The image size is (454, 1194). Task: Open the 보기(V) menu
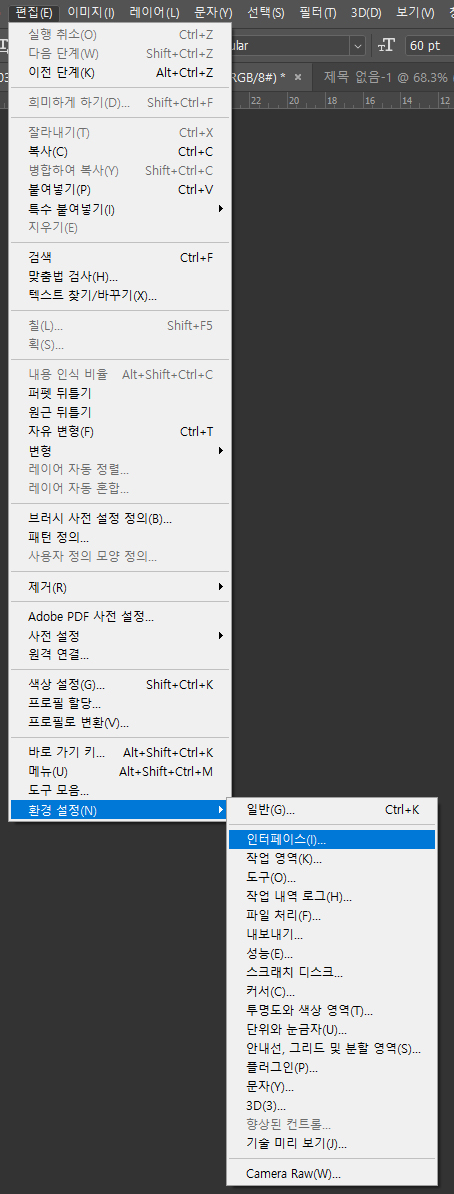click(415, 13)
